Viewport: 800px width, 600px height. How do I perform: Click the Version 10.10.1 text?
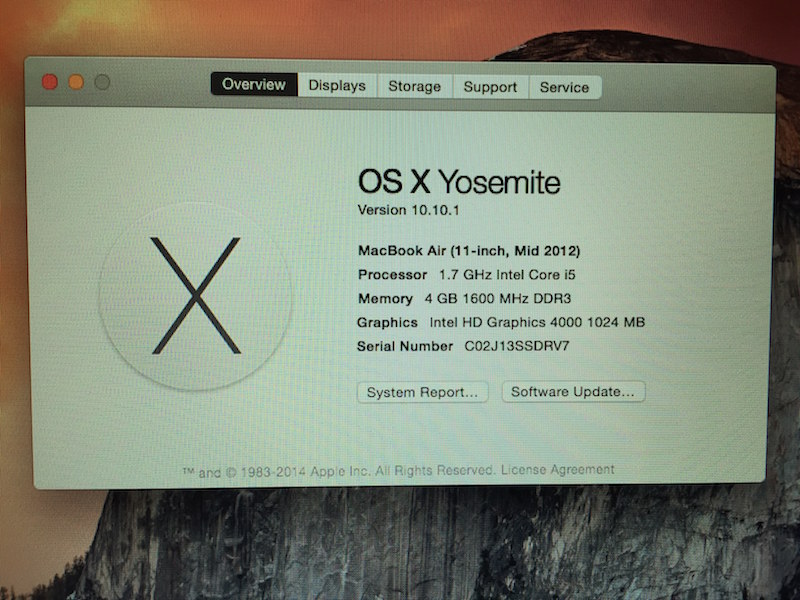[x=409, y=210]
